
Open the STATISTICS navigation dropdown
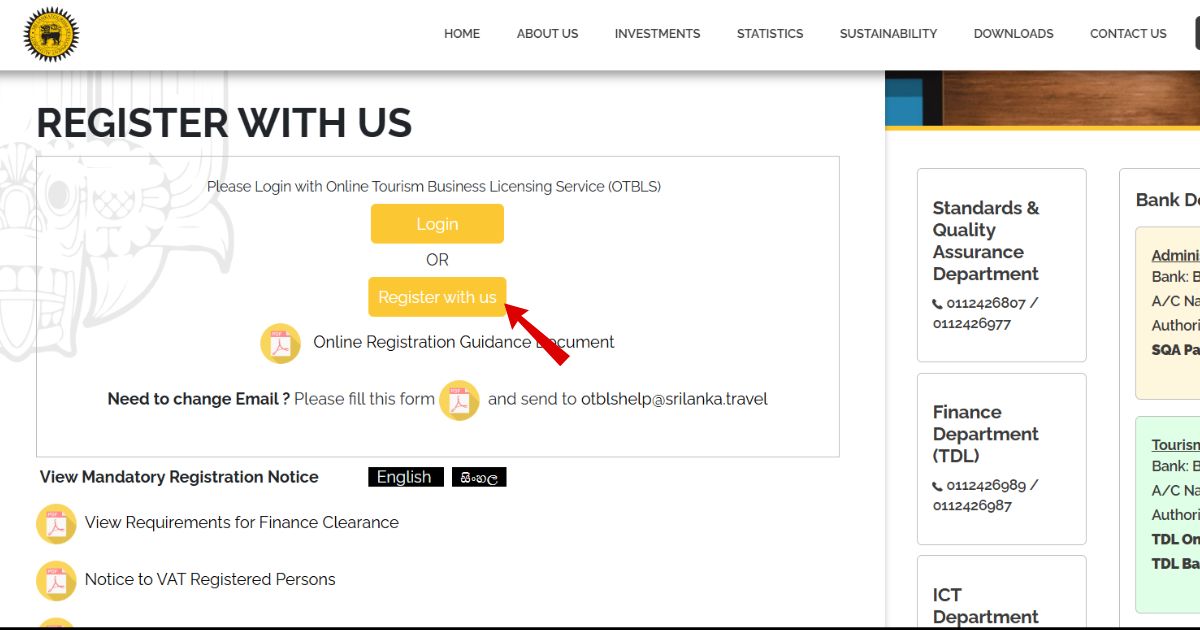pyautogui.click(x=770, y=34)
